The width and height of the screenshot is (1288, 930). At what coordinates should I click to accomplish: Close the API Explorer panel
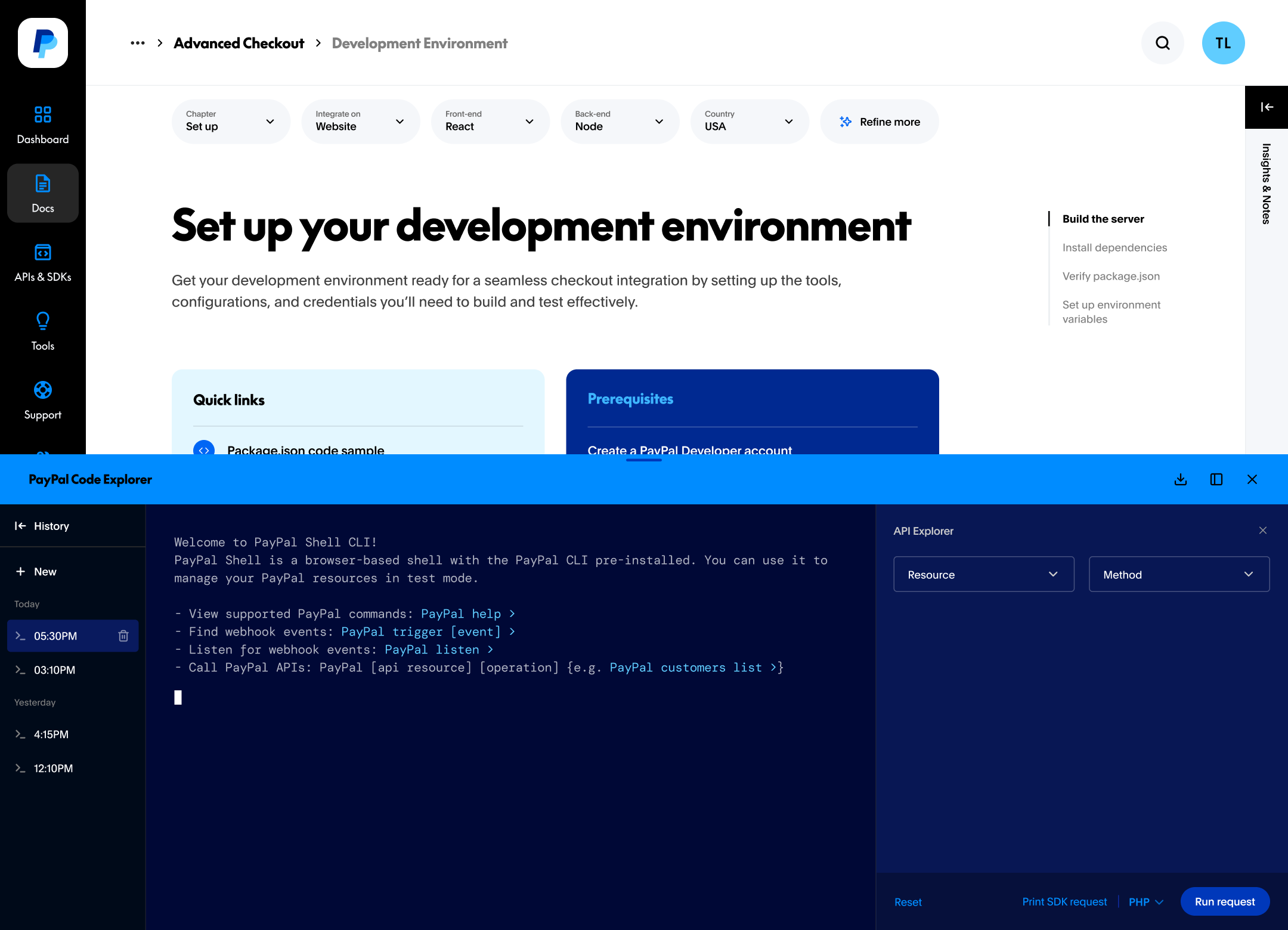click(1262, 531)
